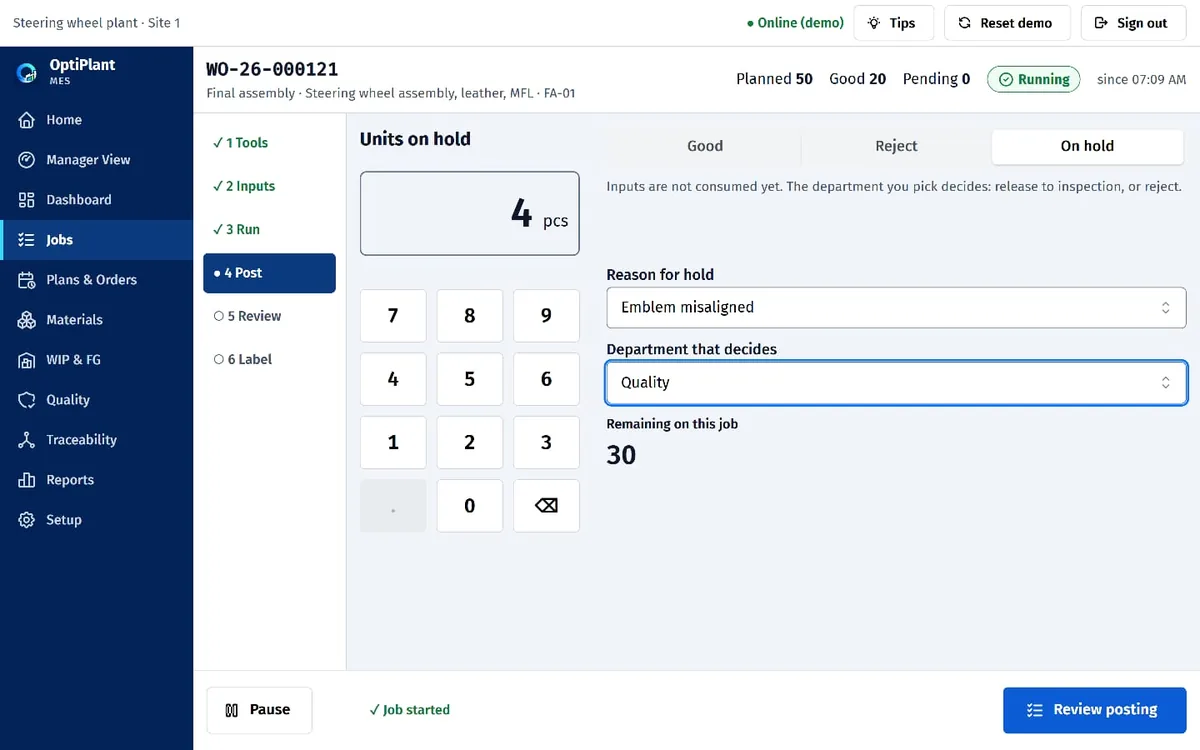Tap keypad digit 2
Viewport: 1200px width, 750px height.
click(x=470, y=442)
